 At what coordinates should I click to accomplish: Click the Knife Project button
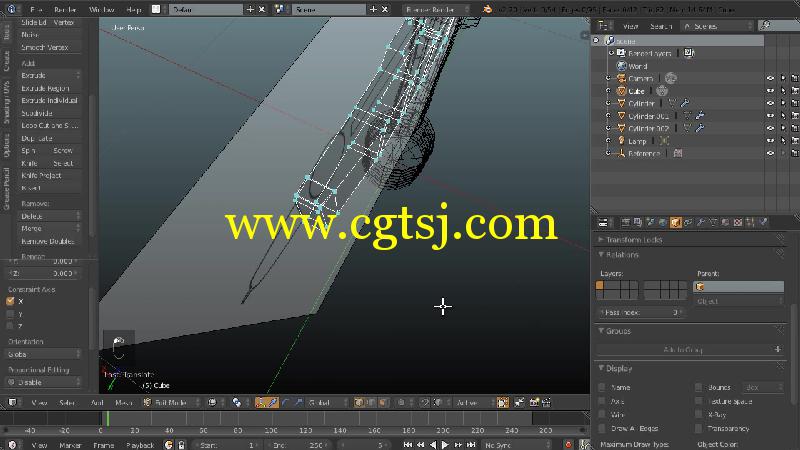point(49,175)
